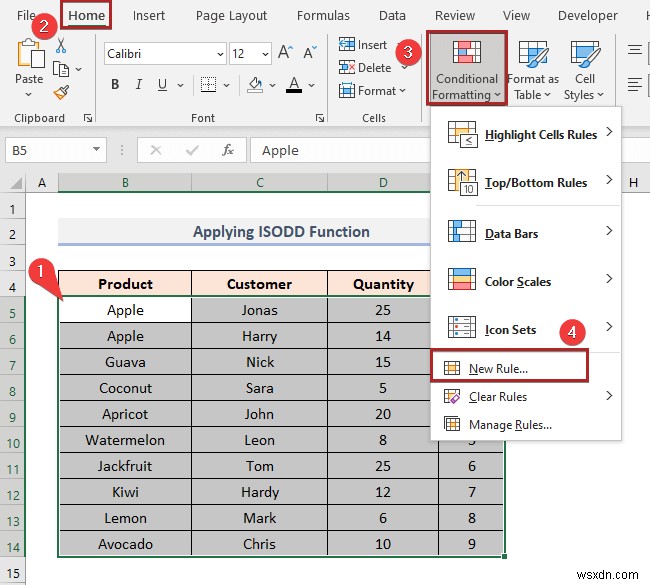This screenshot has width=650, height=585.
Task: Switch to the Data tab
Action: [x=392, y=16]
